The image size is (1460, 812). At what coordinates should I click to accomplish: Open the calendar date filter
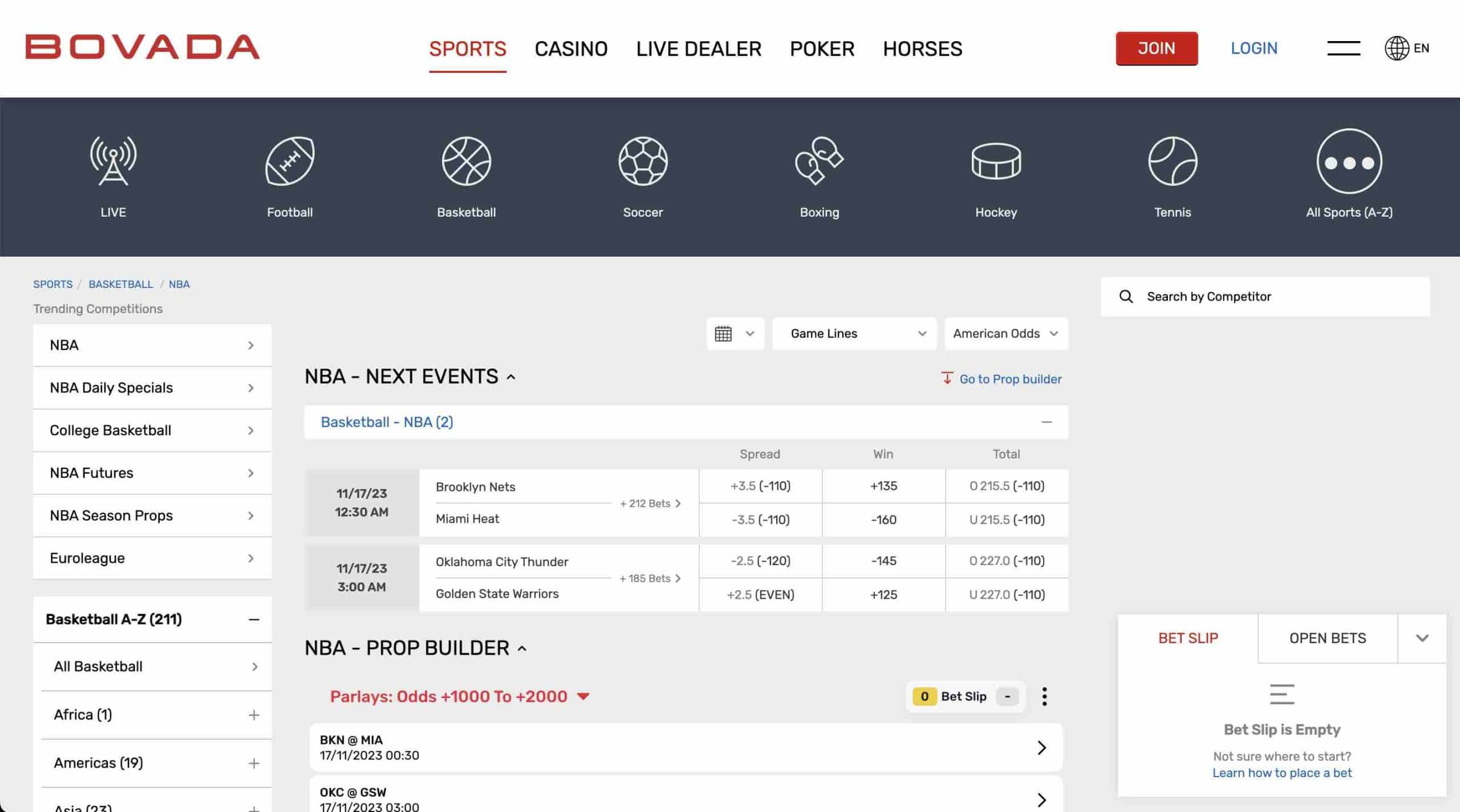[x=735, y=334]
